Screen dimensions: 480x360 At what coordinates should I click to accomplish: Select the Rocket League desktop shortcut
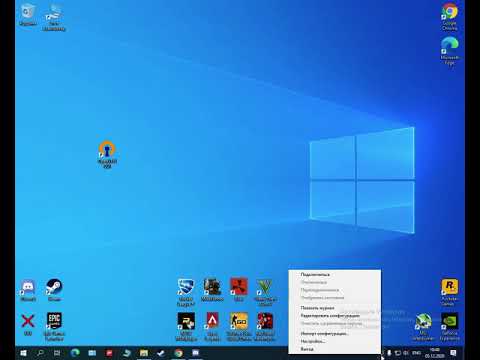[185, 292]
